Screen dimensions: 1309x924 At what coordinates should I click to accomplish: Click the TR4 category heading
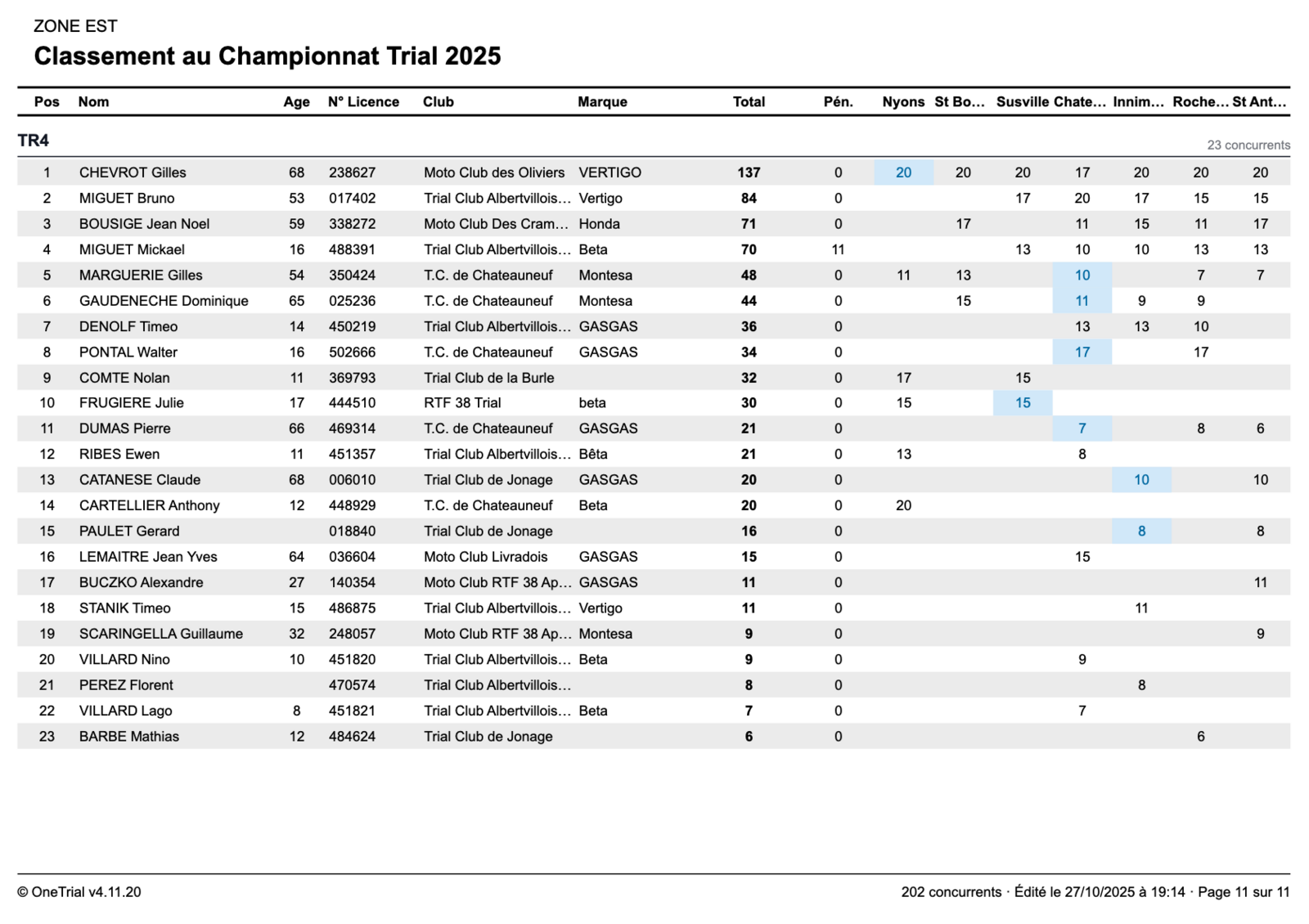34,141
